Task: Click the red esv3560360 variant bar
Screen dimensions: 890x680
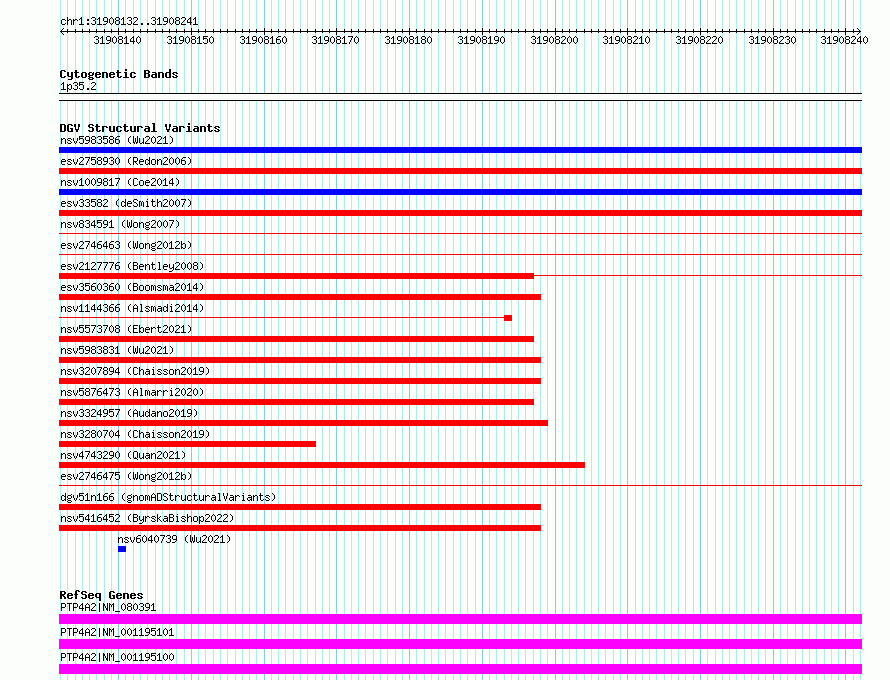Action: pyautogui.click(x=300, y=297)
